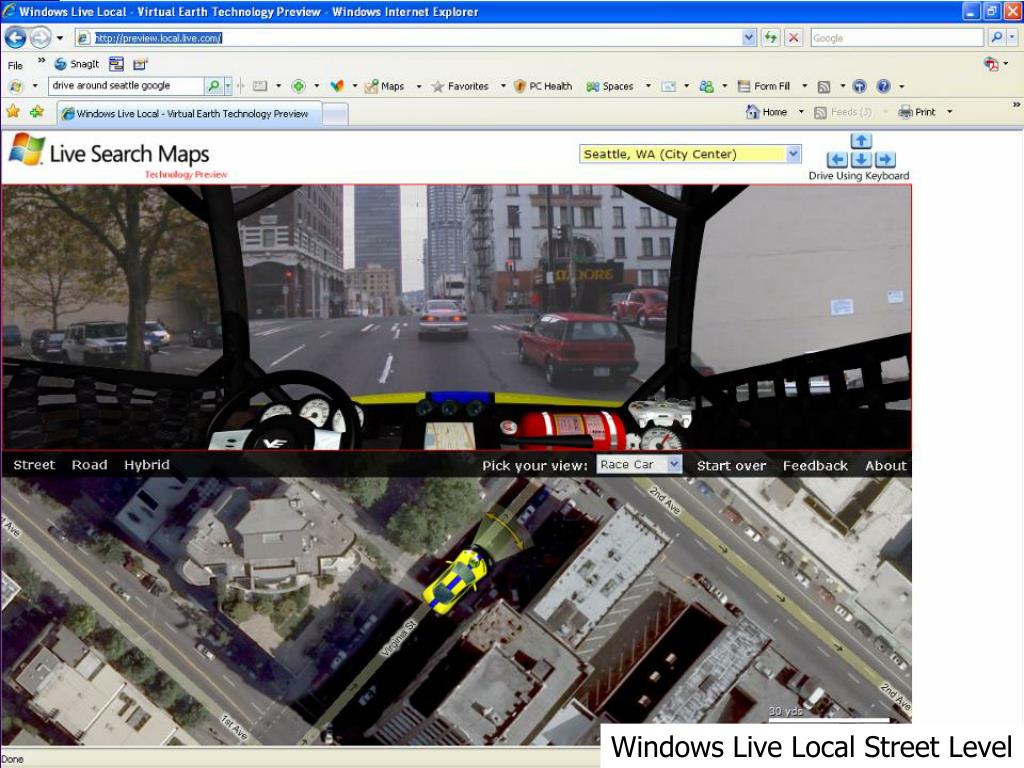The height and width of the screenshot is (768, 1024).
Task: Click the "Virginia St" label on the map
Action: click(x=398, y=639)
